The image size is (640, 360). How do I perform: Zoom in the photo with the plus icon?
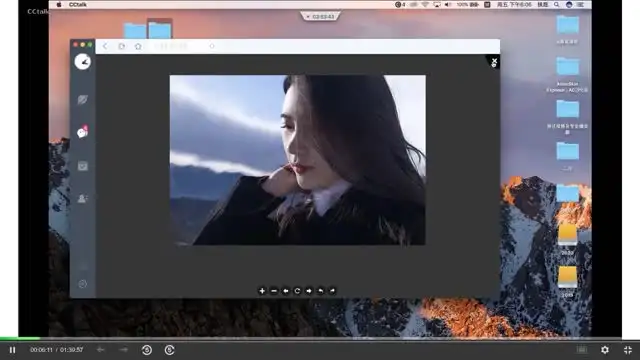click(262, 291)
